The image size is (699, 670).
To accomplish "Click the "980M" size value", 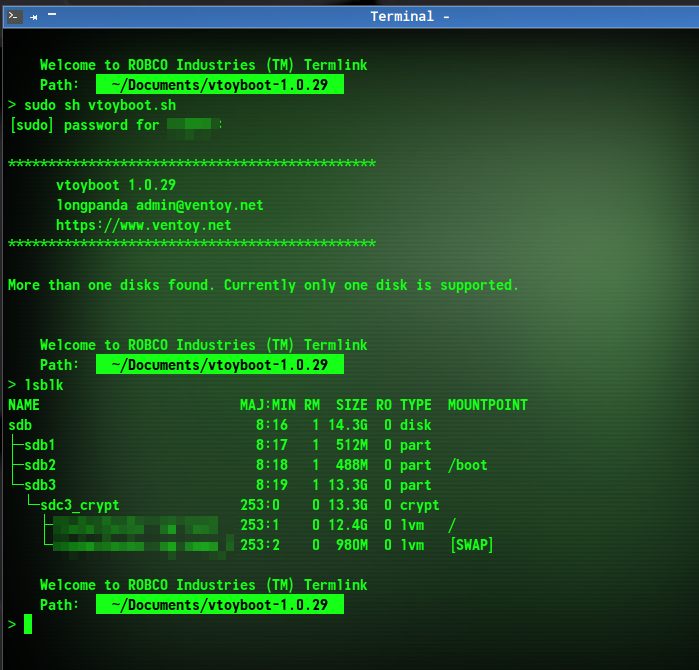I will pos(352,545).
